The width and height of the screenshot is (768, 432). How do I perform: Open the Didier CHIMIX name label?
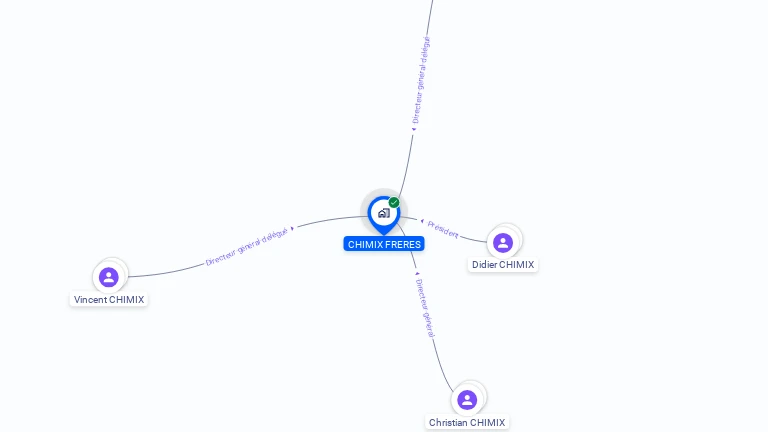pyautogui.click(x=503, y=264)
